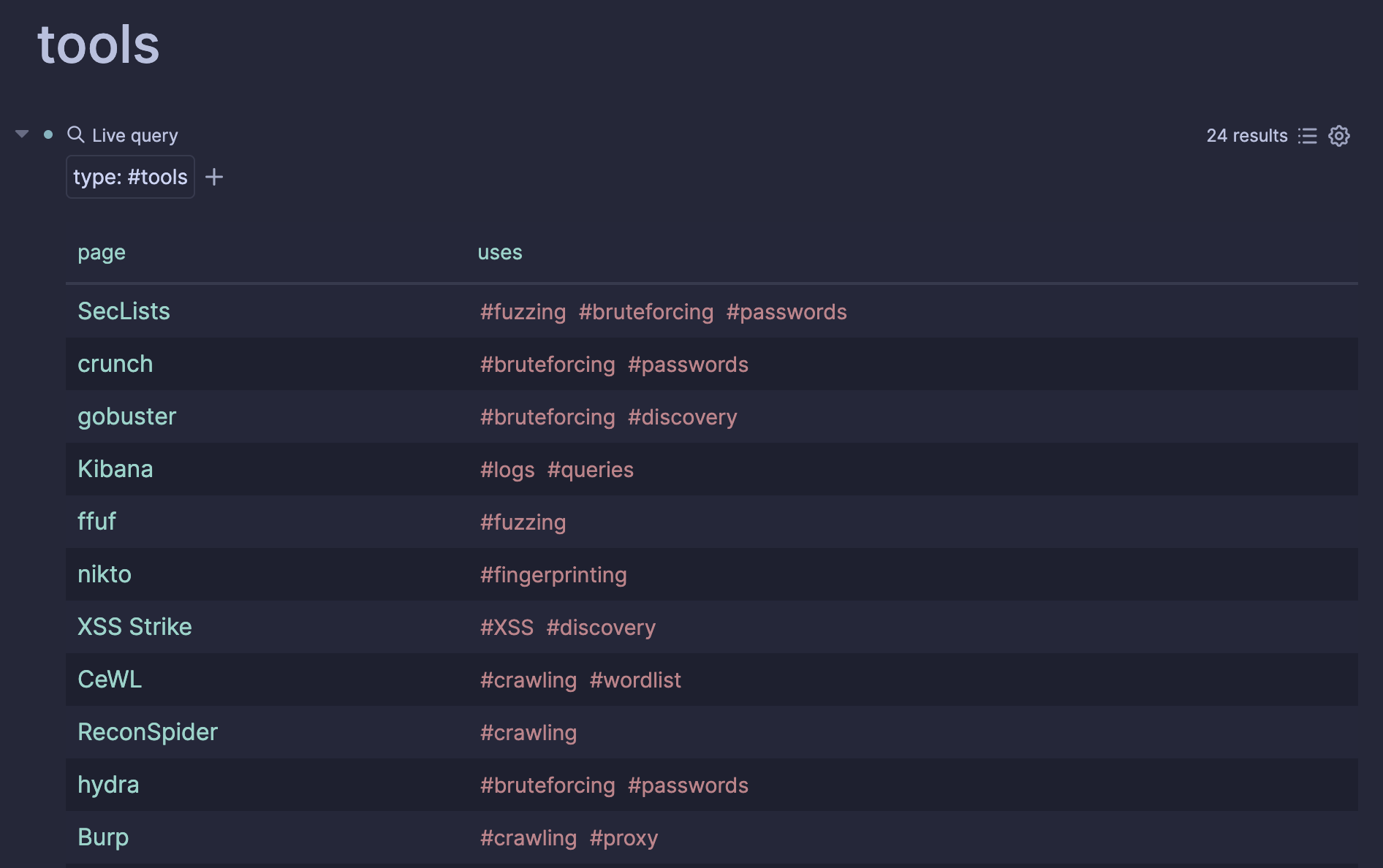This screenshot has height=868, width=1383.
Task: Open the gobuster page link
Action: tap(127, 416)
